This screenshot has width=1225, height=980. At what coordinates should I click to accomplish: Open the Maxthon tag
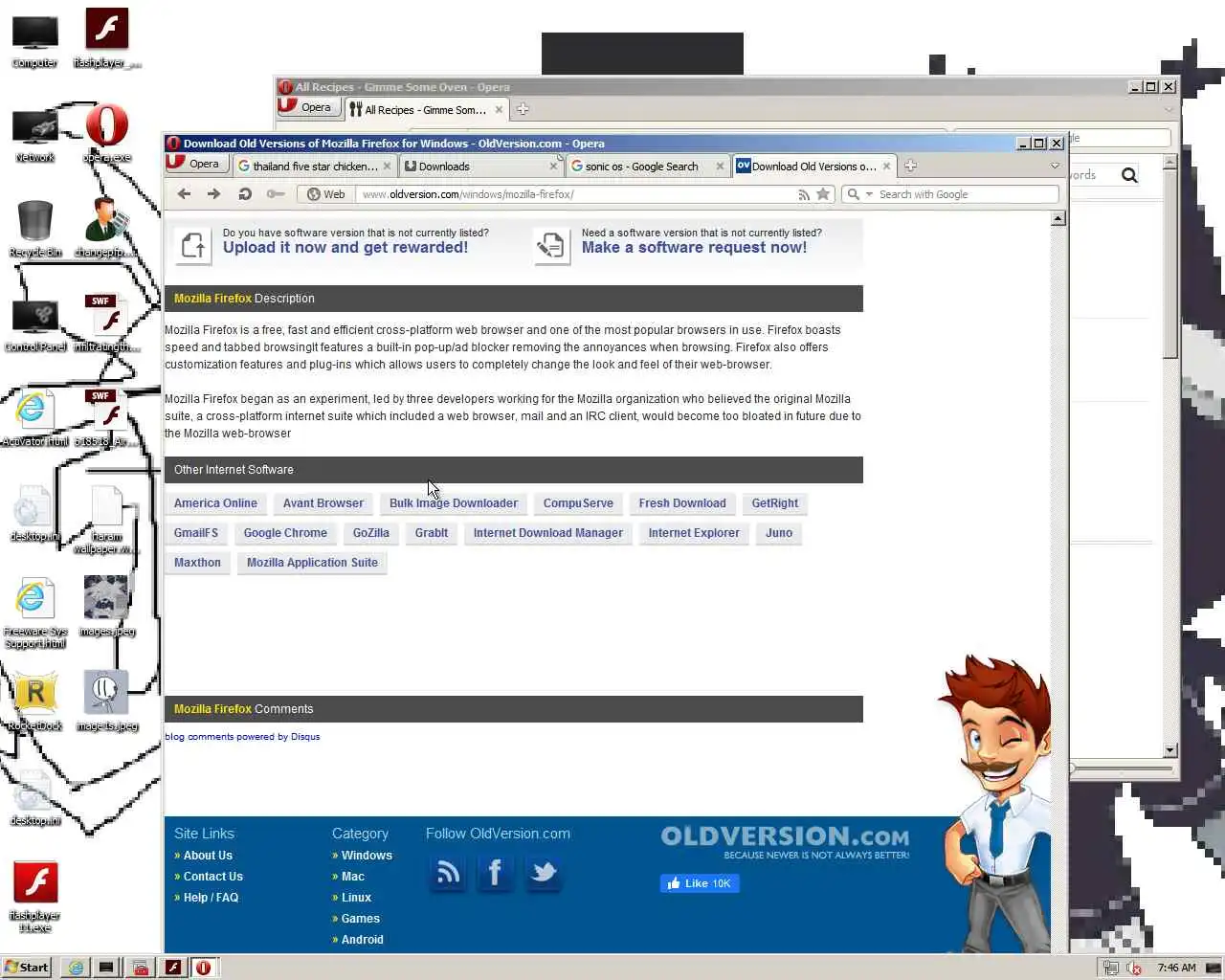[x=197, y=563]
